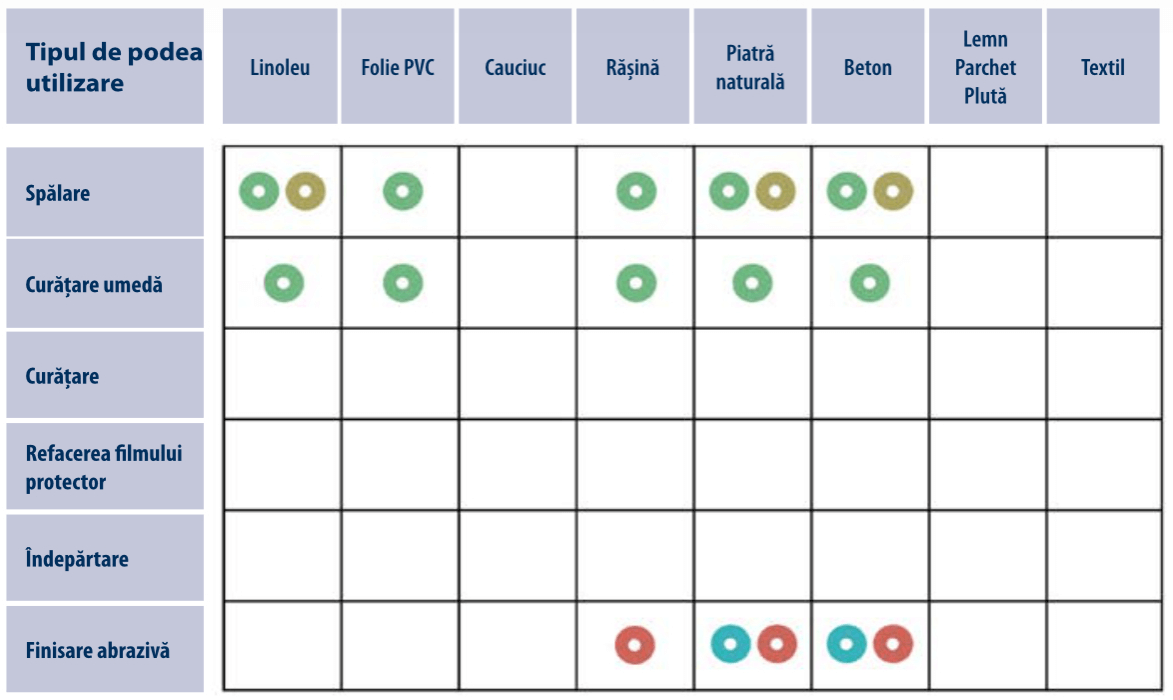The height and width of the screenshot is (700, 1173).
Task: Click green pad icon in Spălare–Folie PVC cell
Action: 402,191
